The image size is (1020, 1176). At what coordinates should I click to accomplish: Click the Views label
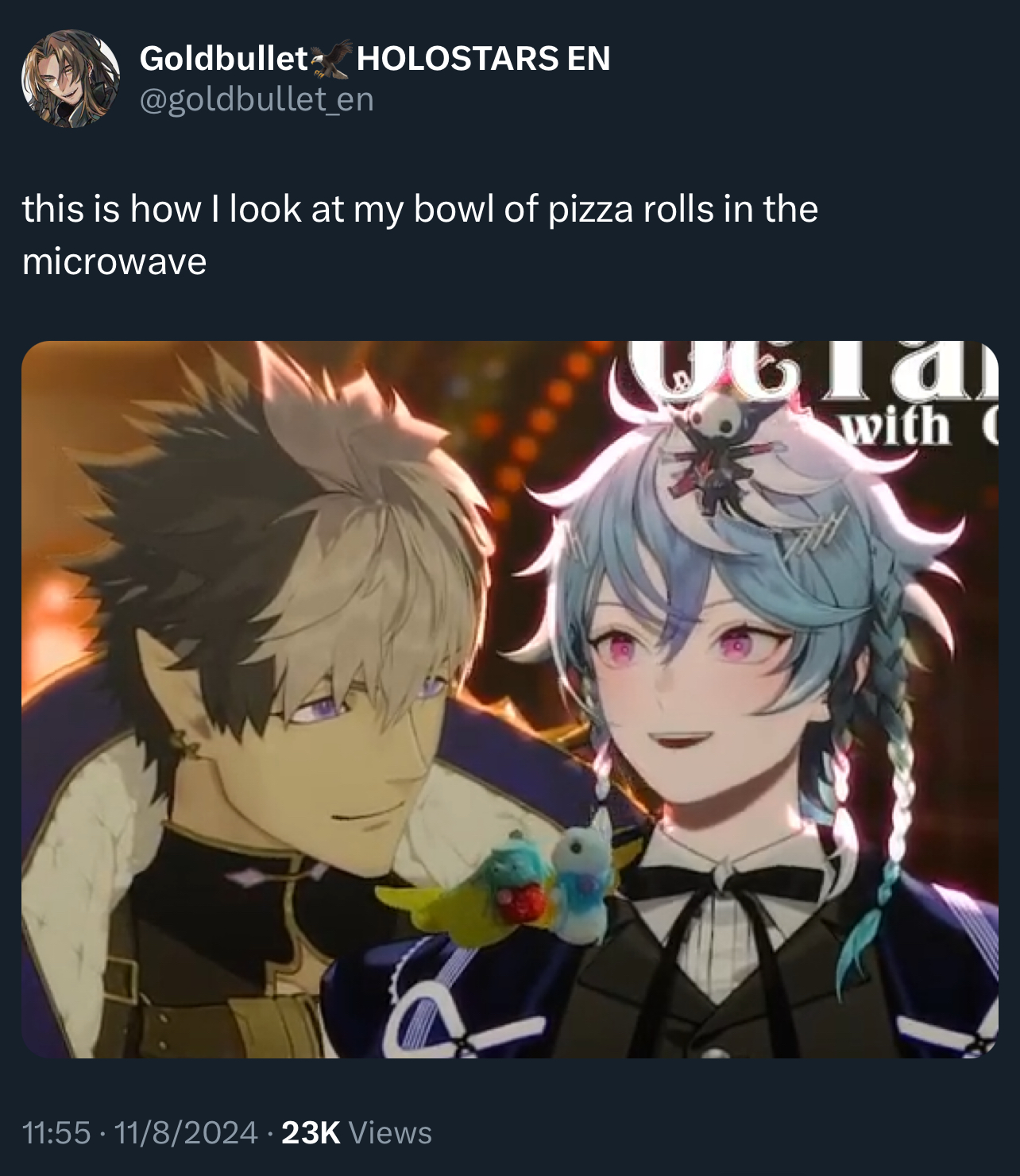390,1132
